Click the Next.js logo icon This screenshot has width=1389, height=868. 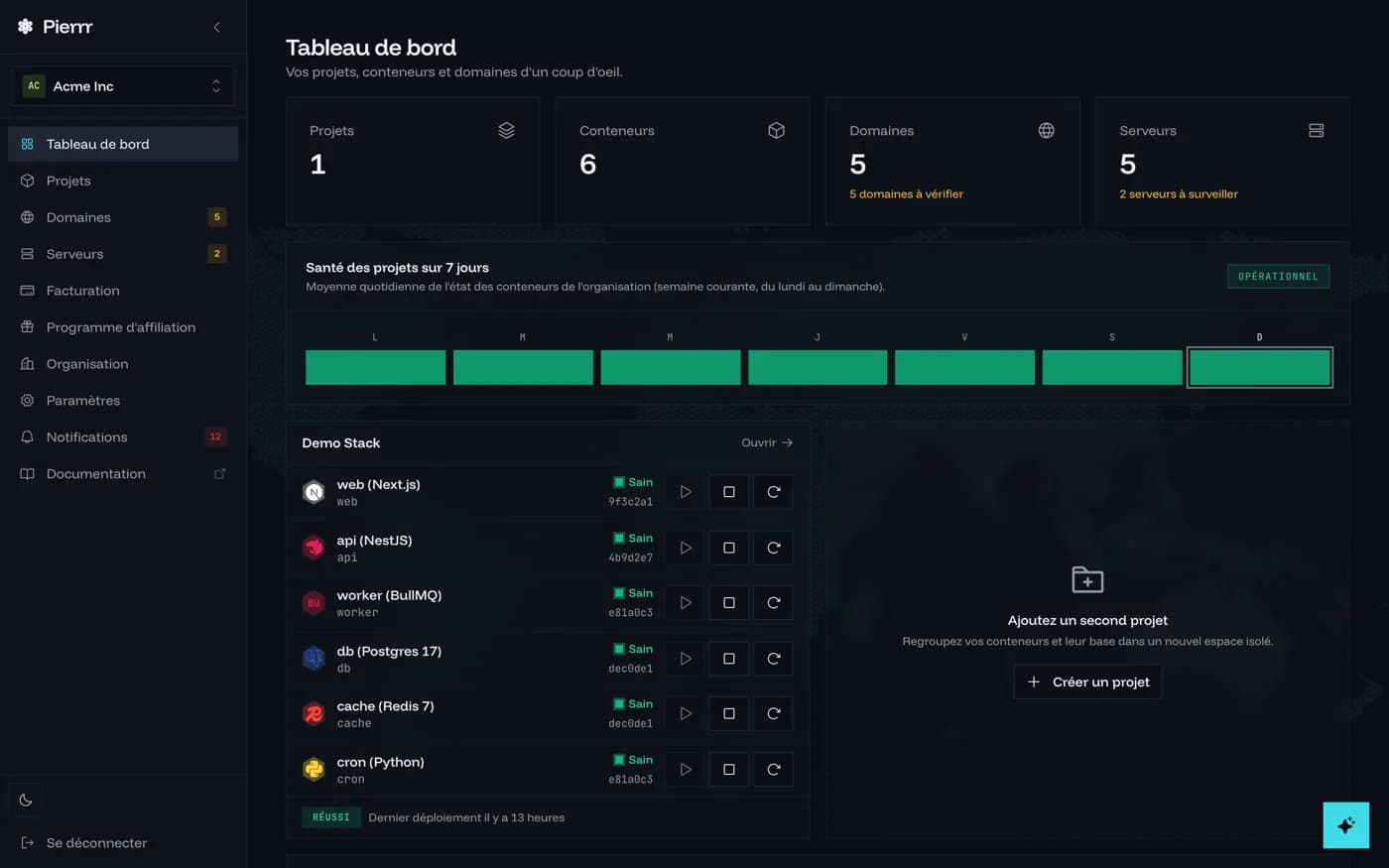click(314, 492)
